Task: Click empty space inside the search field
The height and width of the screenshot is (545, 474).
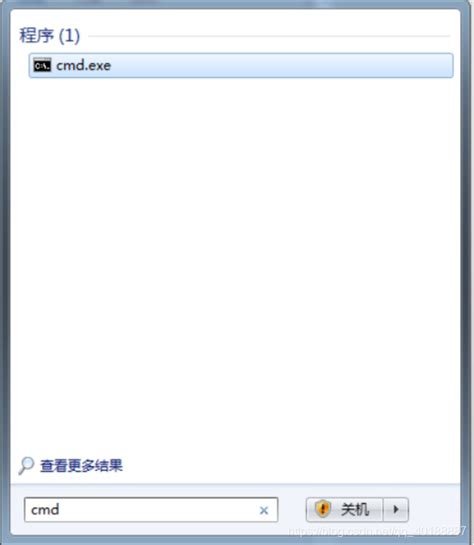Action: (156, 510)
